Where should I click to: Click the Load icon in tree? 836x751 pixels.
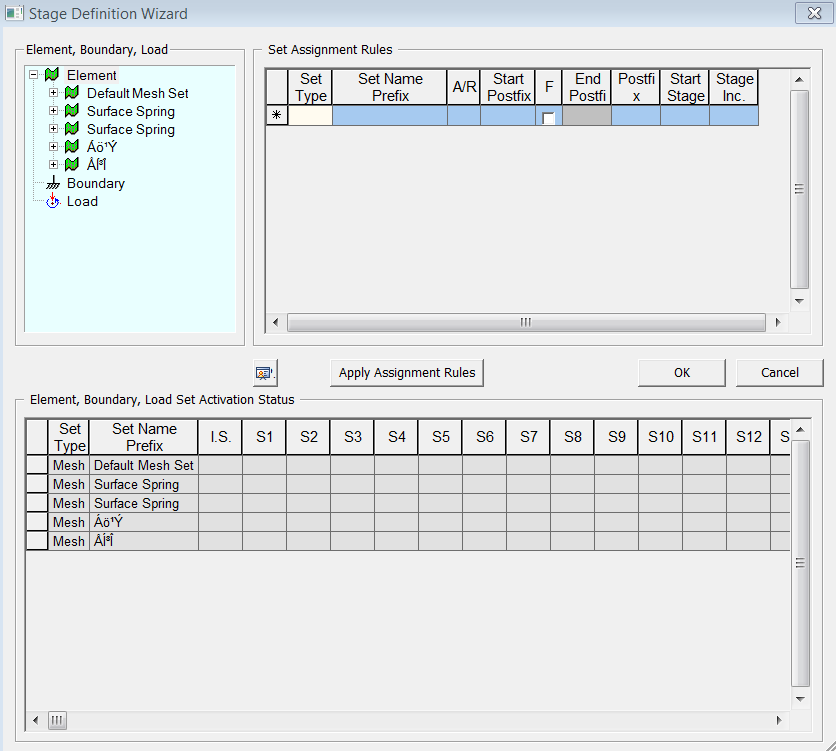coord(52,201)
